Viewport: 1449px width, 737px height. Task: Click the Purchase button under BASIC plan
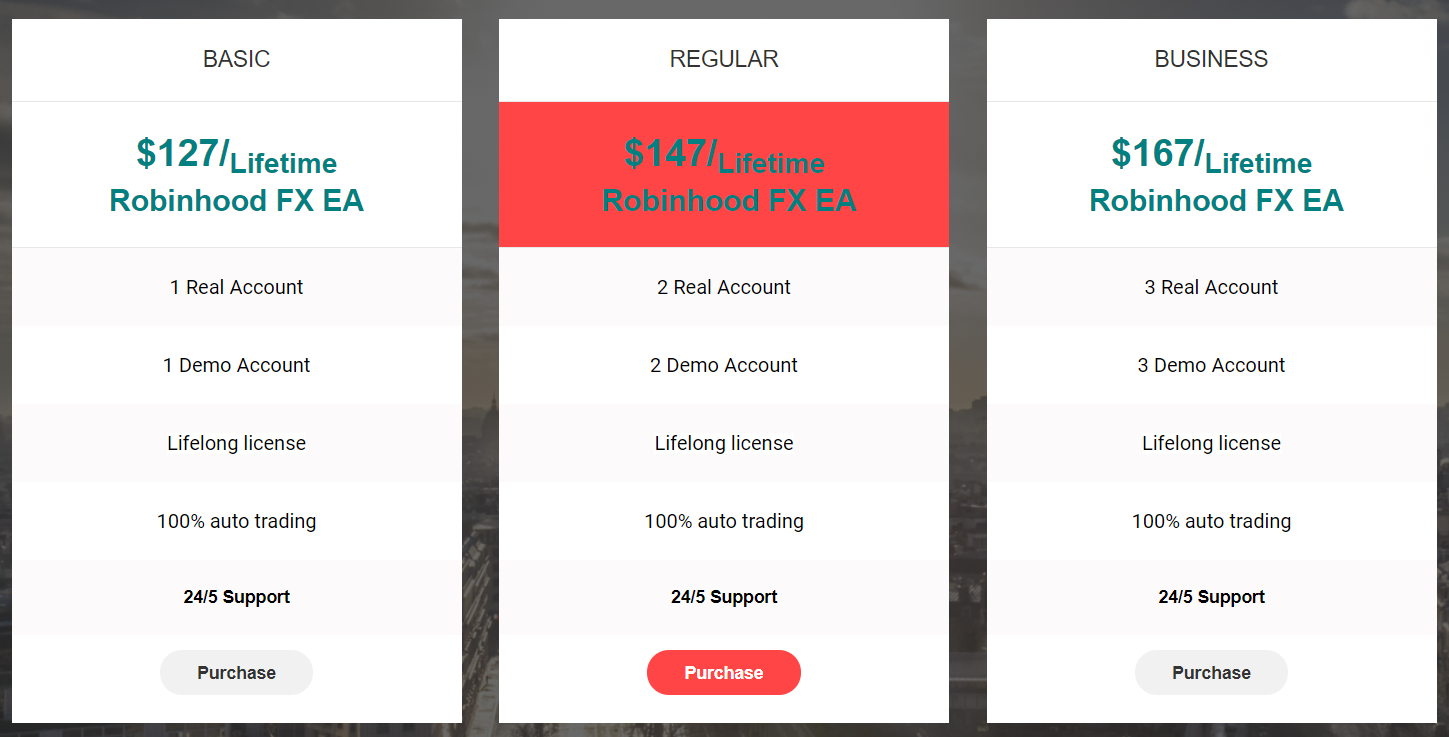tap(236, 672)
